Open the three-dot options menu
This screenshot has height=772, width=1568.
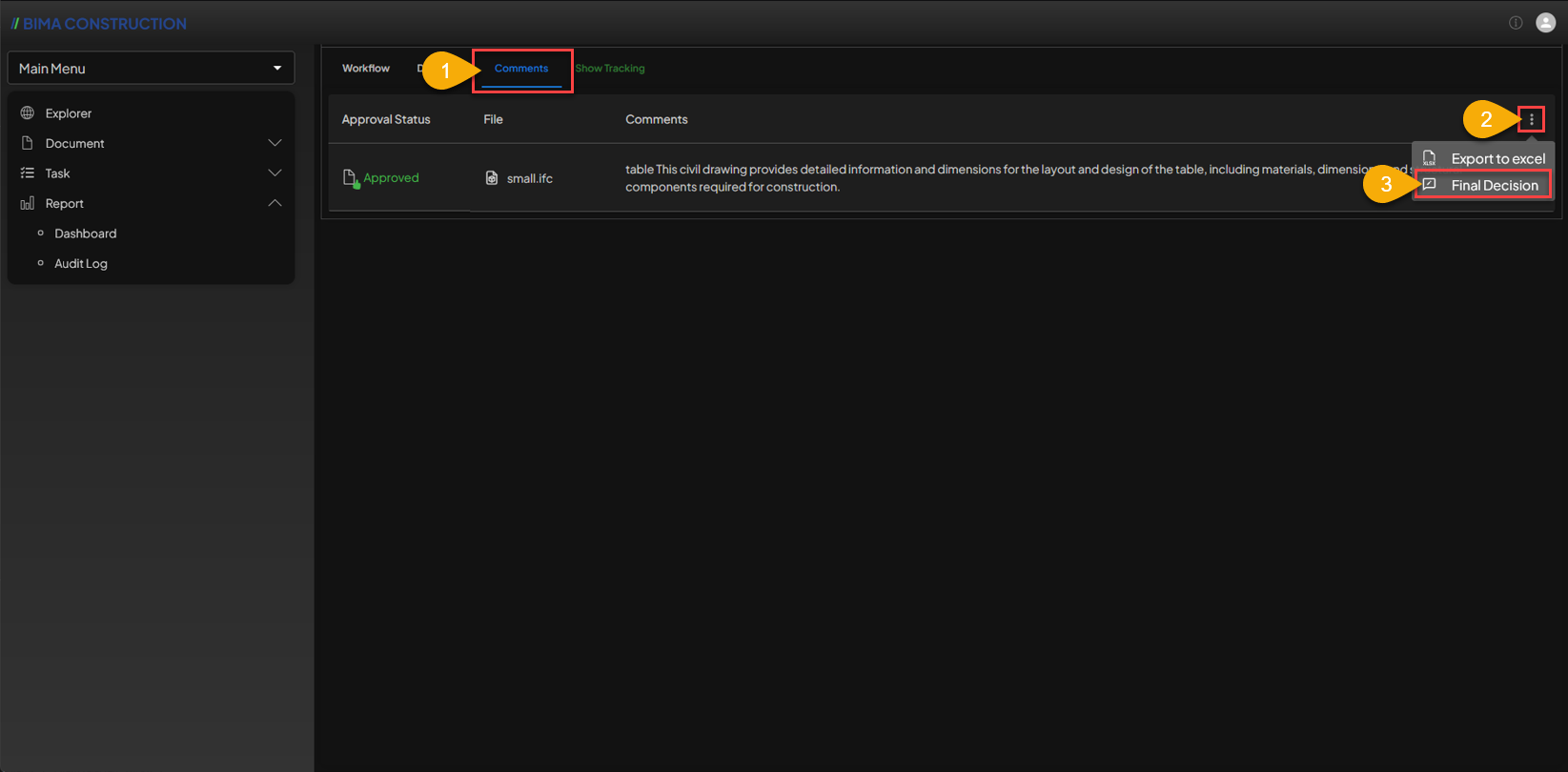click(1531, 119)
